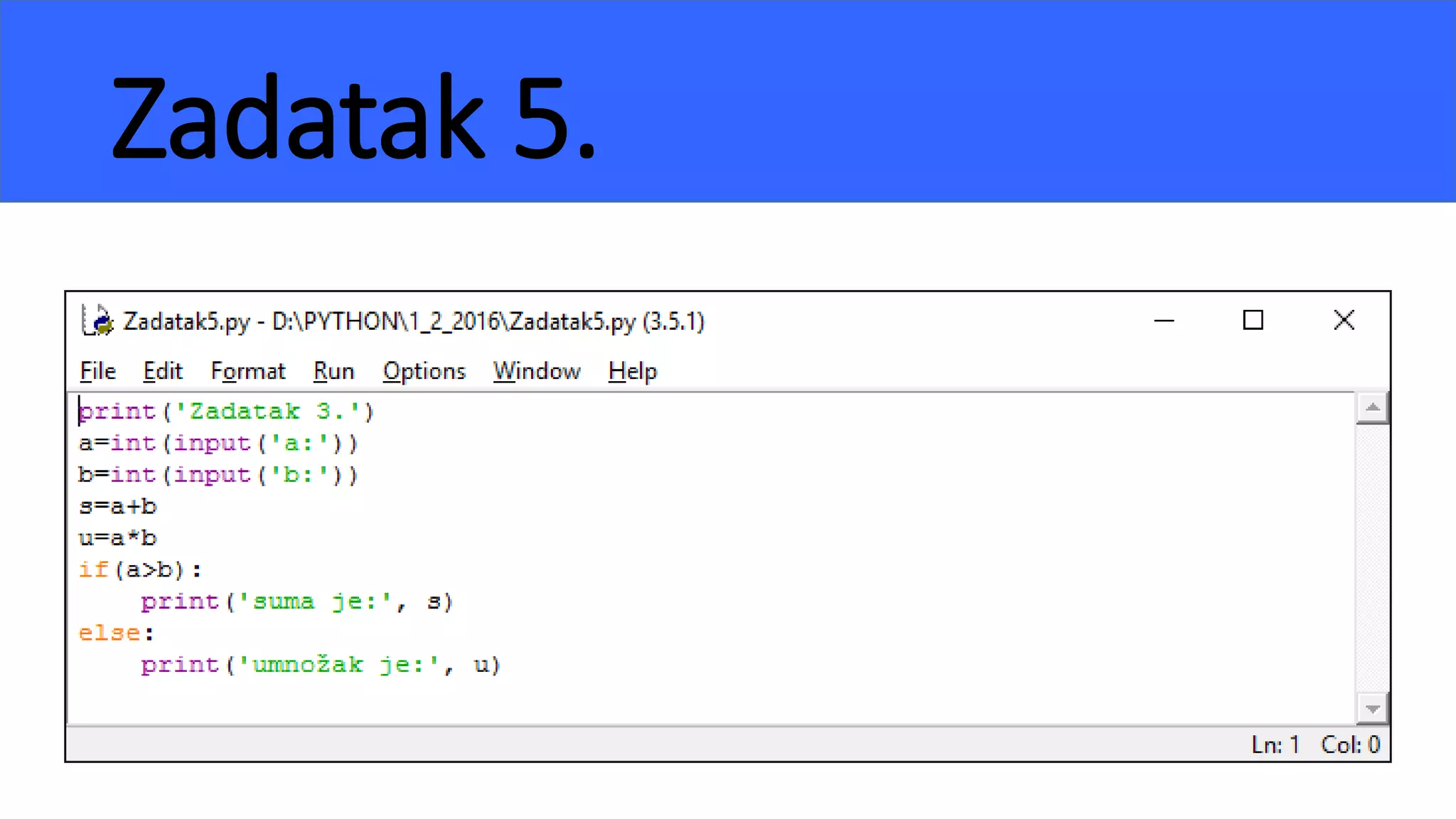Click the print('suma je:', s) line
The image size is (1456, 819).
pyautogui.click(x=297, y=602)
